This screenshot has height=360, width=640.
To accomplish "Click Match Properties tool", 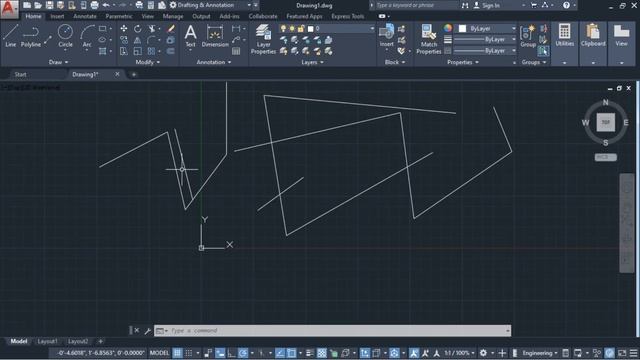I will click(x=429, y=39).
